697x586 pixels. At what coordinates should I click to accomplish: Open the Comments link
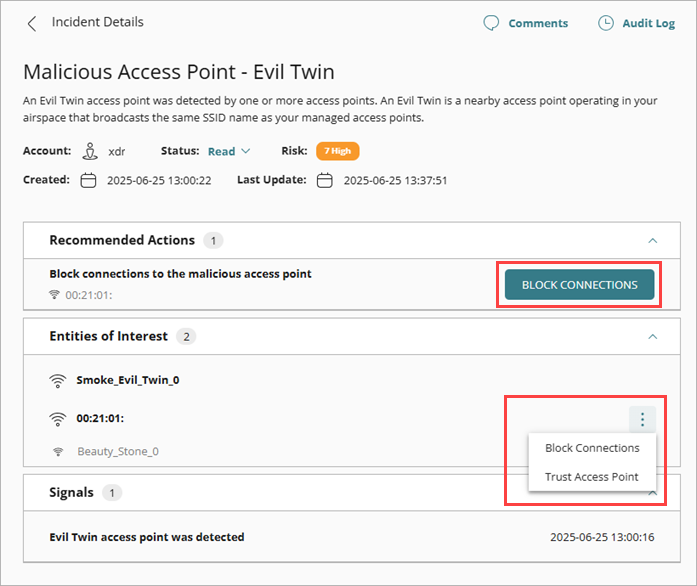point(538,23)
